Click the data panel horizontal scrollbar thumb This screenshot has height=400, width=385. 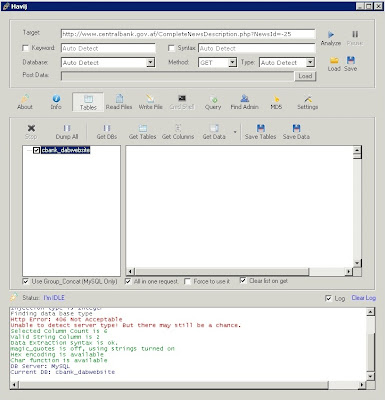click(222, 272)
